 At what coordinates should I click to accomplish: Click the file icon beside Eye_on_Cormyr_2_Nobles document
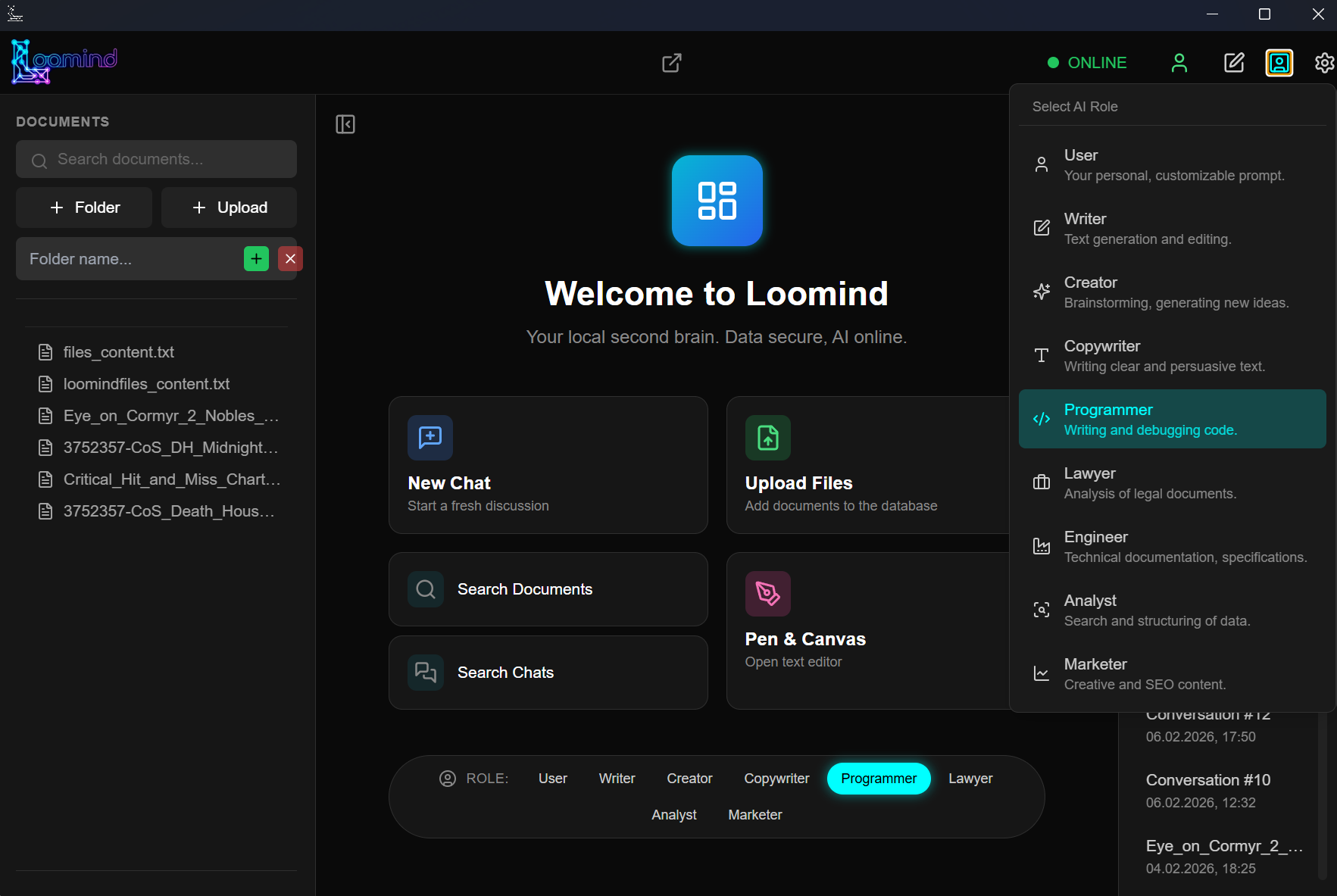point(45,416)
